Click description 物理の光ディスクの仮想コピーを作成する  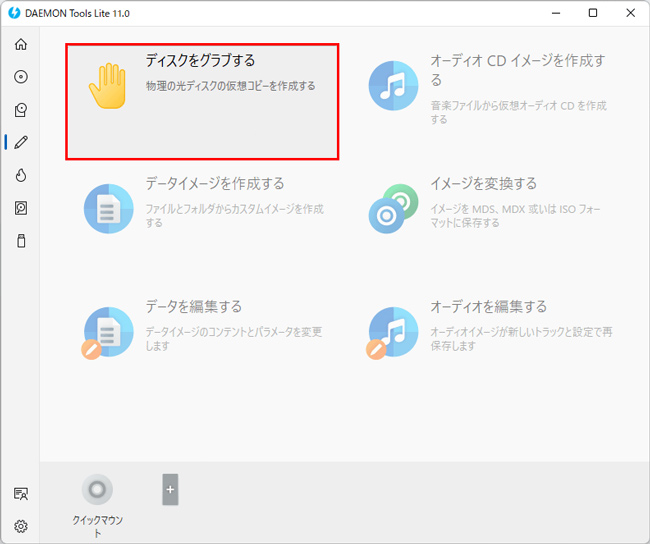tap(230, 86)
